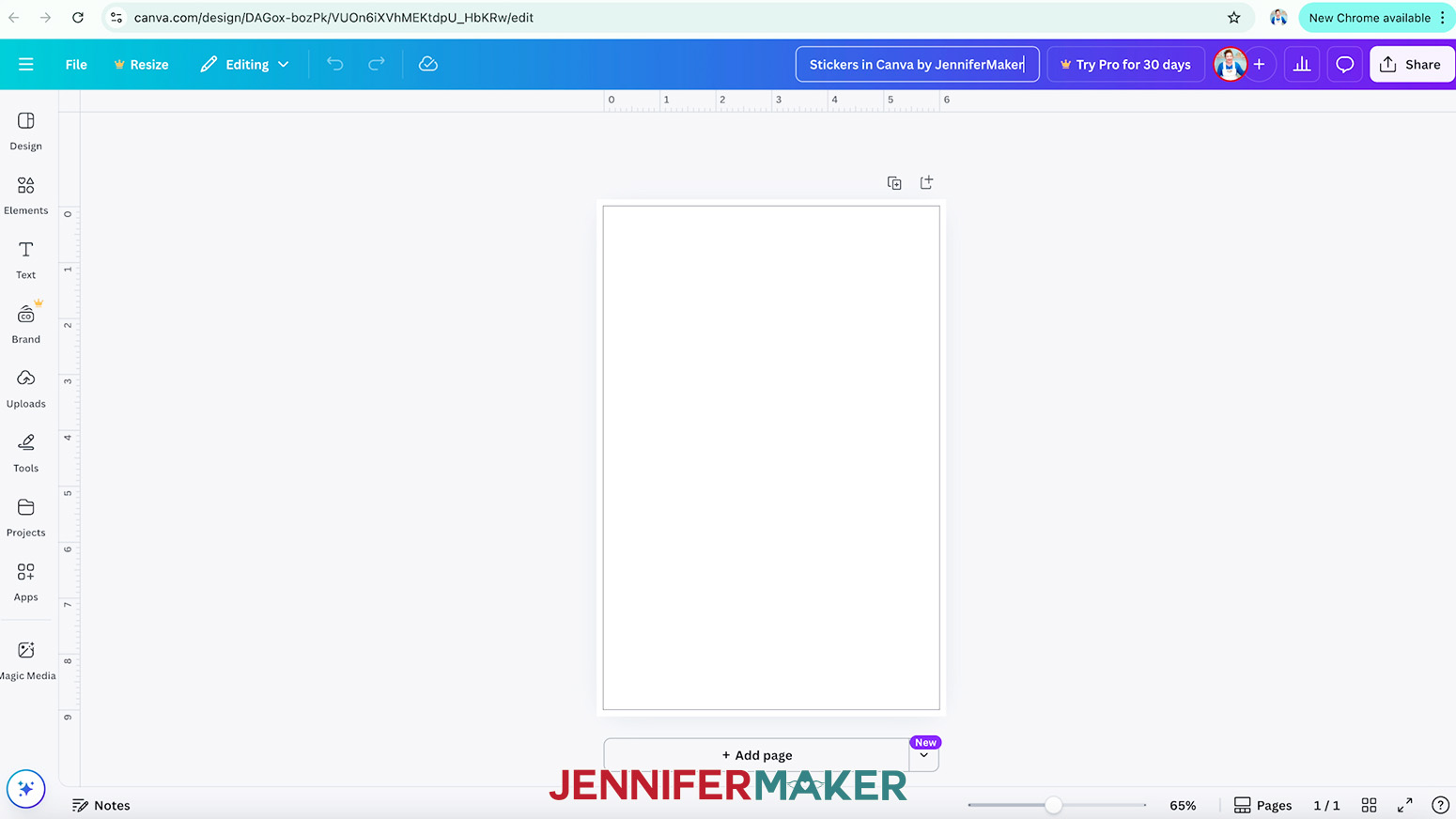Open the hamburger main menu
1456x819 pixels.
25,64
